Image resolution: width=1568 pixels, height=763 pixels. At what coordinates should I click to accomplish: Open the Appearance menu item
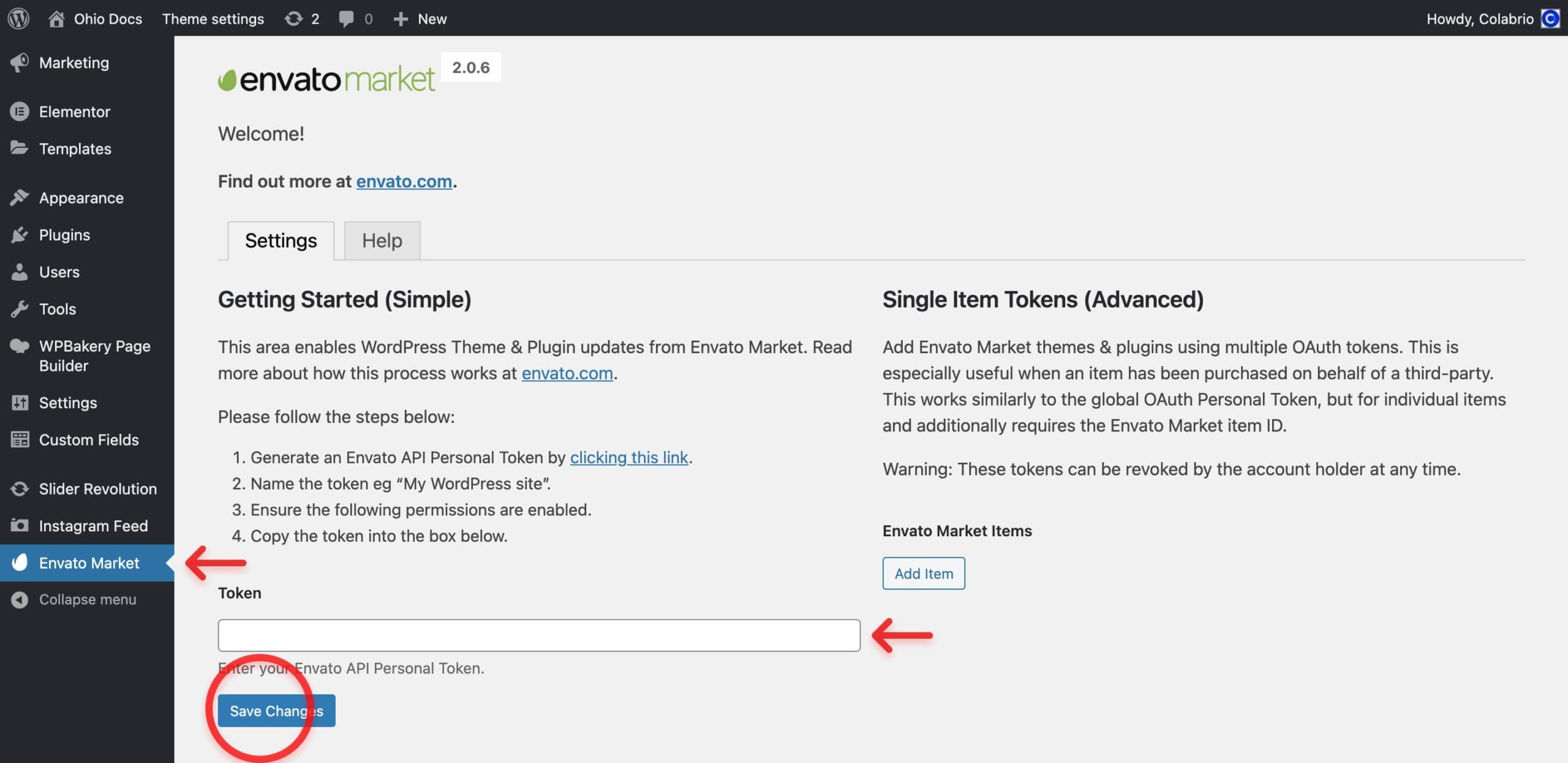pyautogui.click(x=81, y=197)
